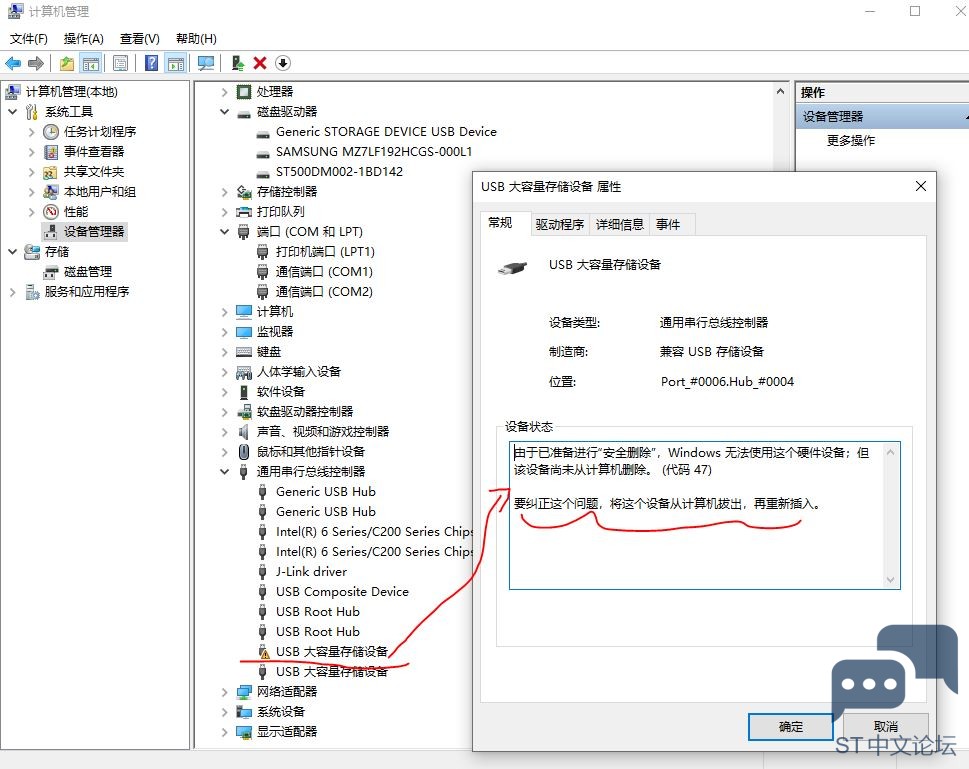This screenshot has width=969, height=769.
Task: Expand the 存储控制器 device category
Action: pos(224,192)
